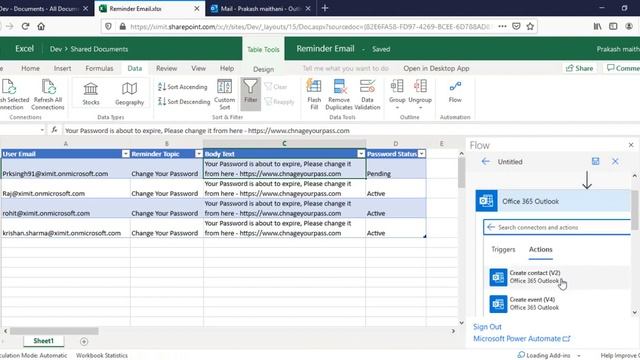This screenshot has height=360, width=640.
Task: Open the Design tab under Table Tools
Action: 263,69
